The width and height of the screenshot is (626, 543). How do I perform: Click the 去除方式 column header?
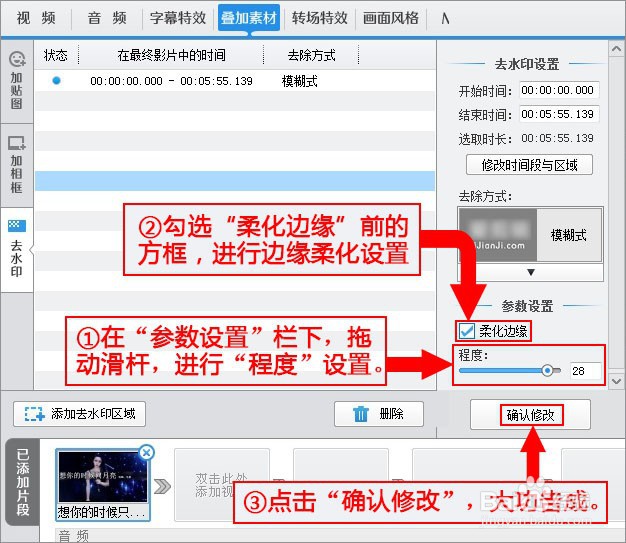click(x=311, y=55)
